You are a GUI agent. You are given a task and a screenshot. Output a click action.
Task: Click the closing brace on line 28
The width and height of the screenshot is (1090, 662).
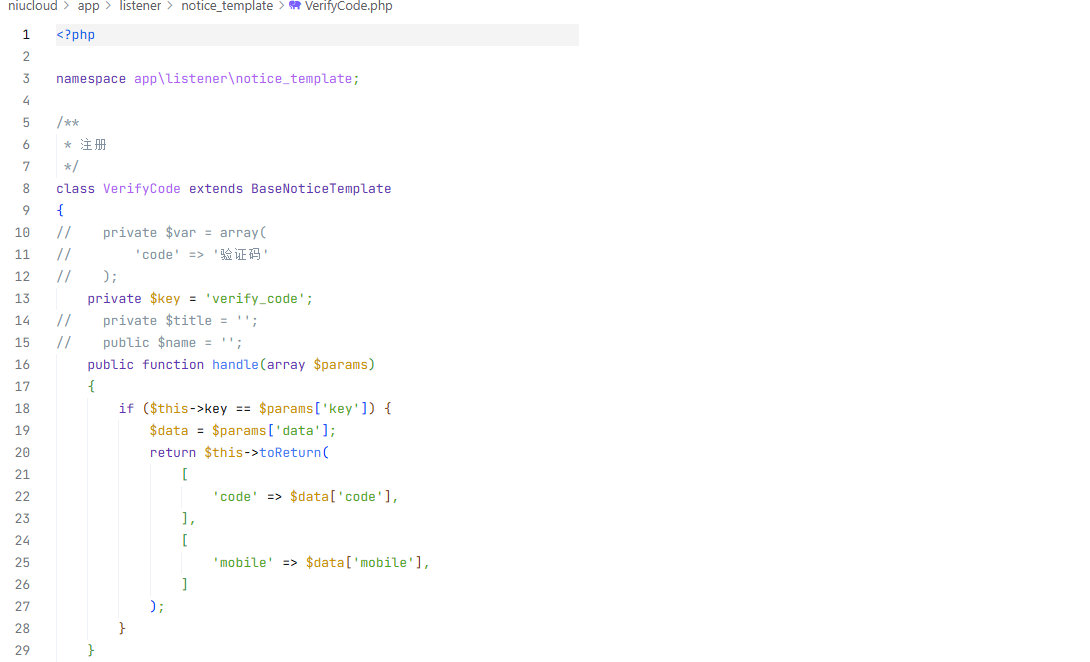point(122,628)
